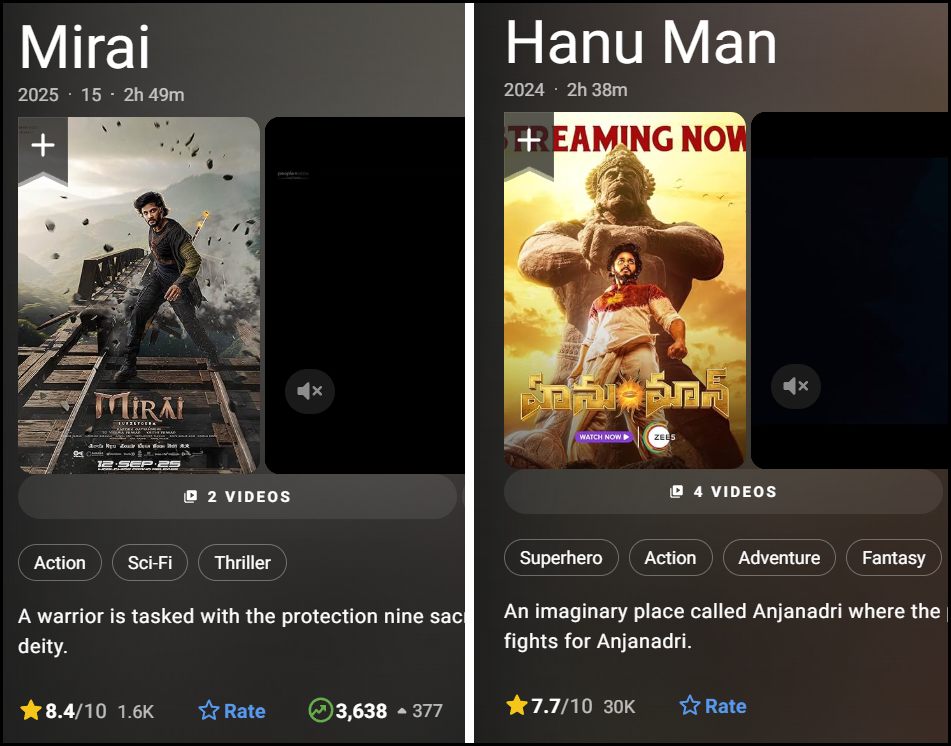This screenshot has height=746, width=951.
Task: Click the green popularity trend icon
Action: click(x=320, y=710)
